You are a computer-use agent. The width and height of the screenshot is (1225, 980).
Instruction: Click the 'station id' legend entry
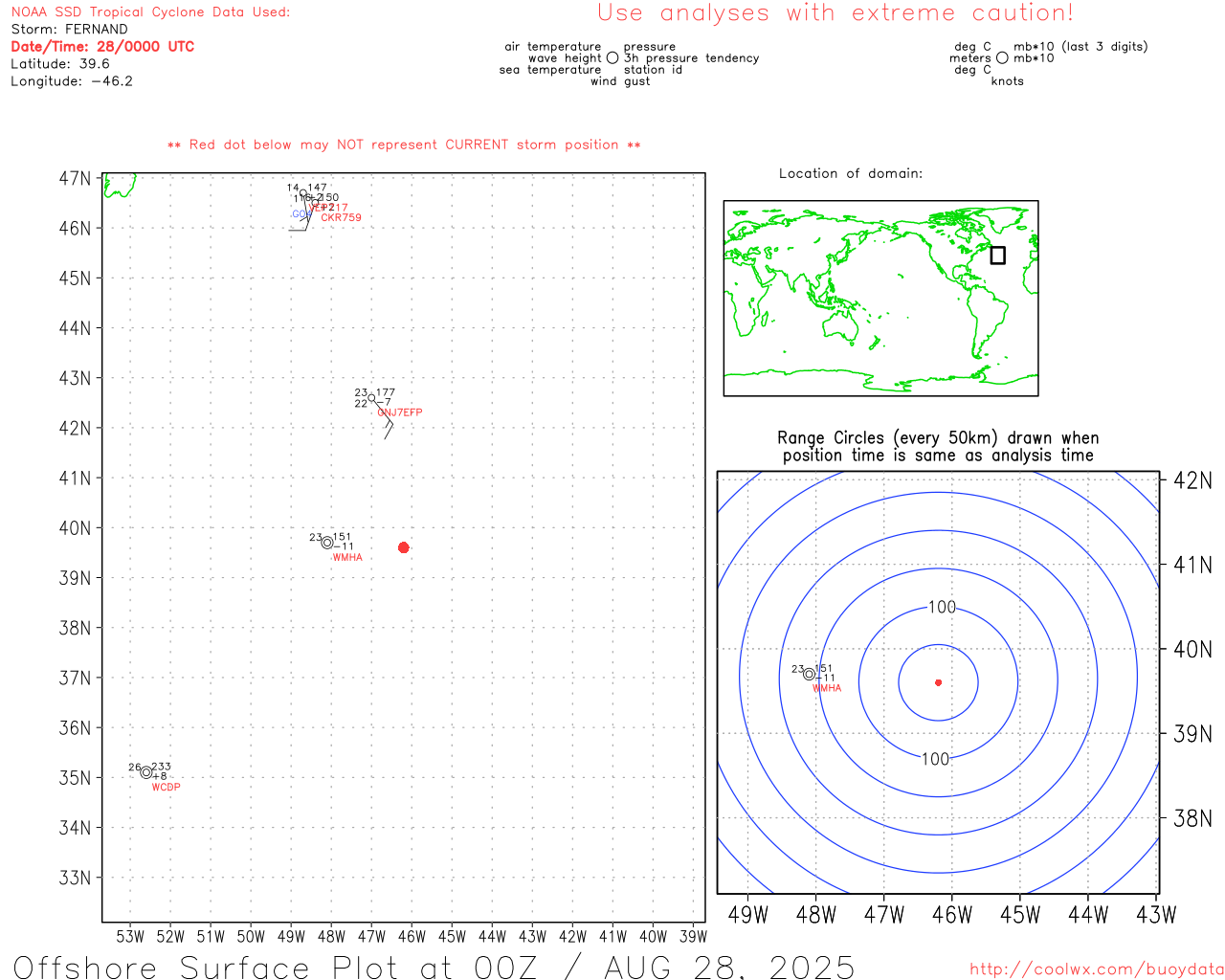click(653, 70)
